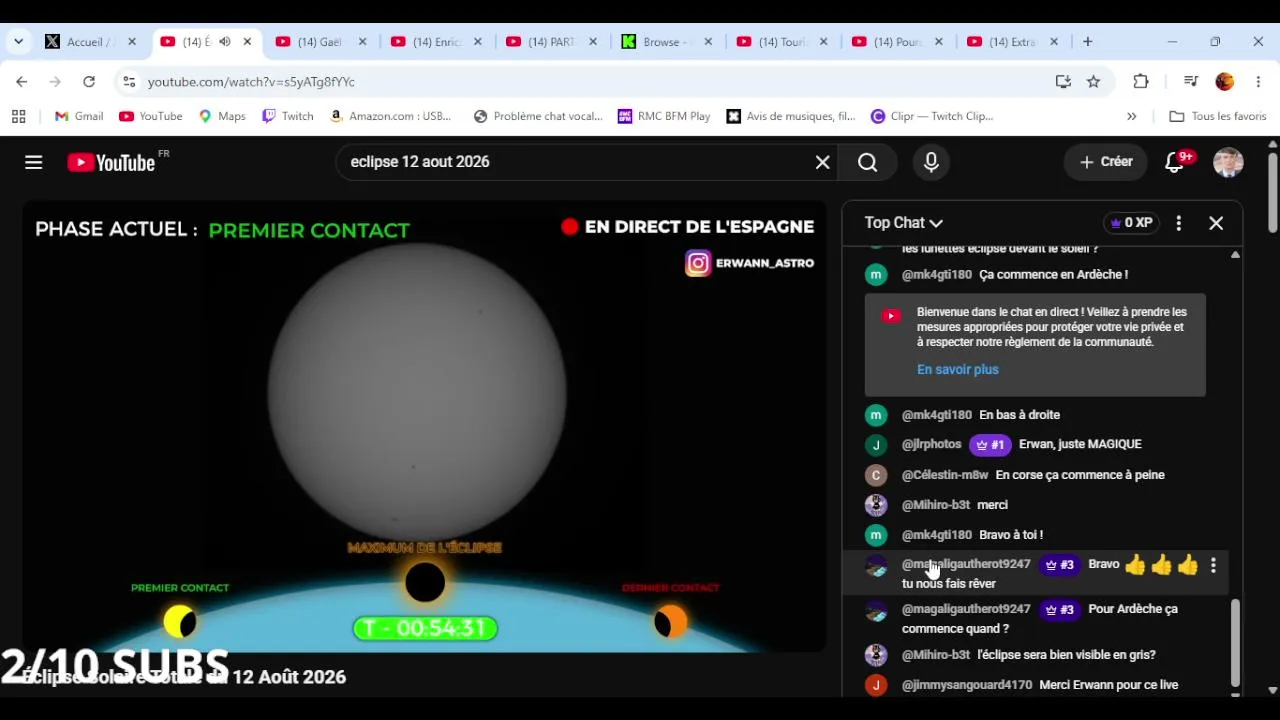Image resolution: width=1280 pixels, height=720 pixels.
Task: Open the YouTube guide hamburger menu
Action: point(34,162)
